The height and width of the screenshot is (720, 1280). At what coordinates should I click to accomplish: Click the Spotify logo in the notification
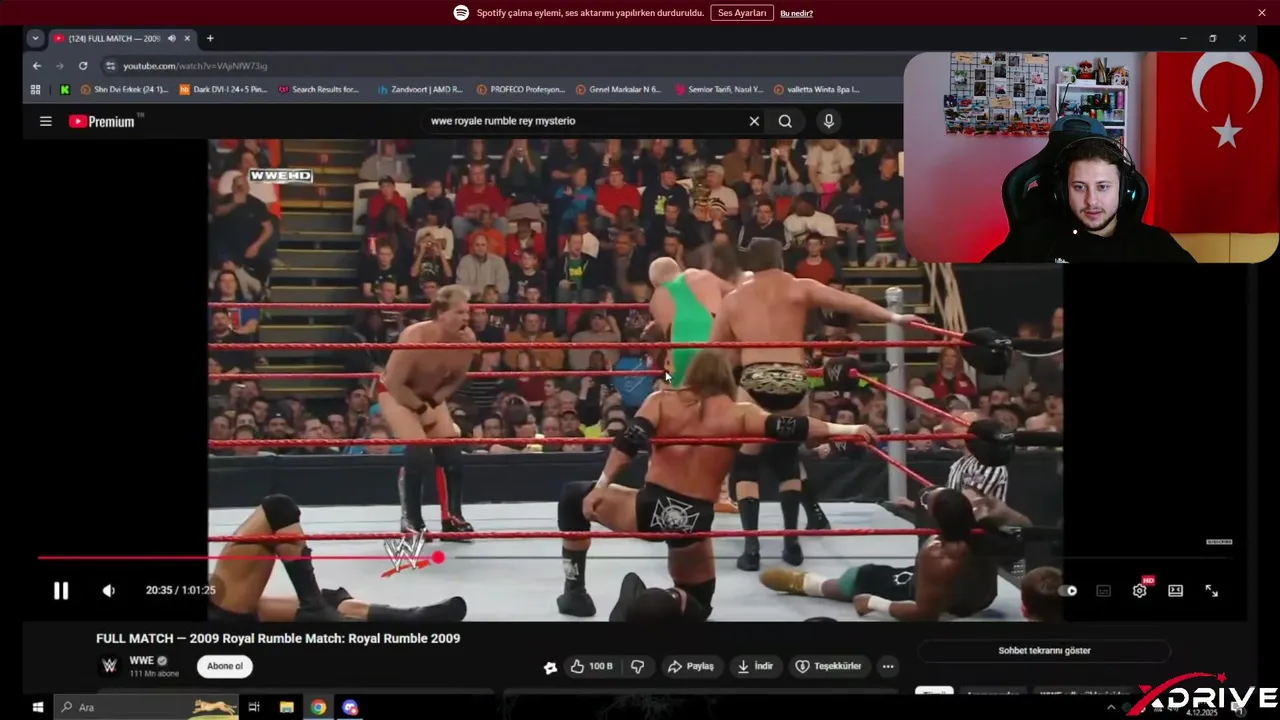point(461,13)
